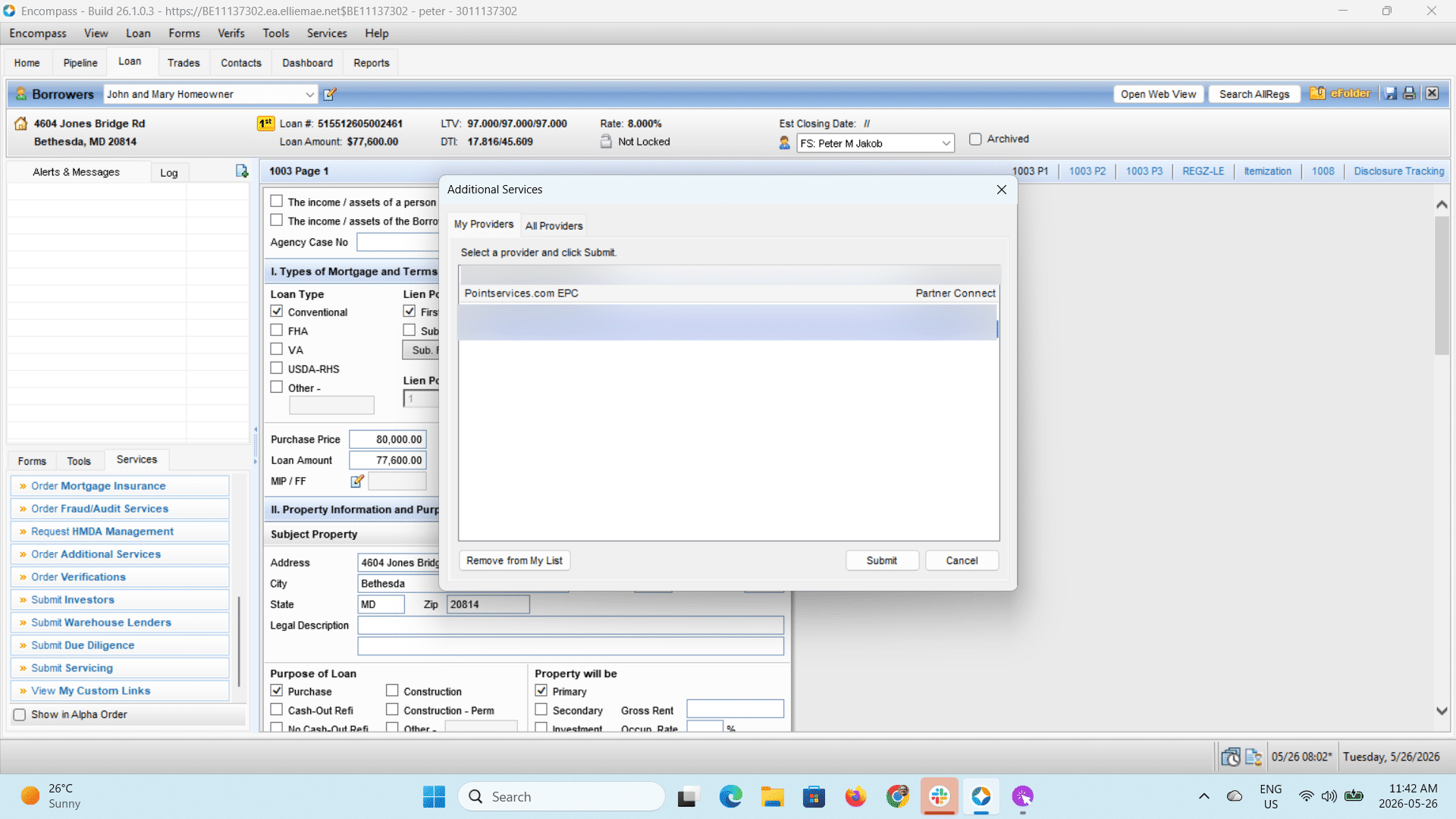
Task: Open the Windows Start menu
Action: tap(434, 796)
